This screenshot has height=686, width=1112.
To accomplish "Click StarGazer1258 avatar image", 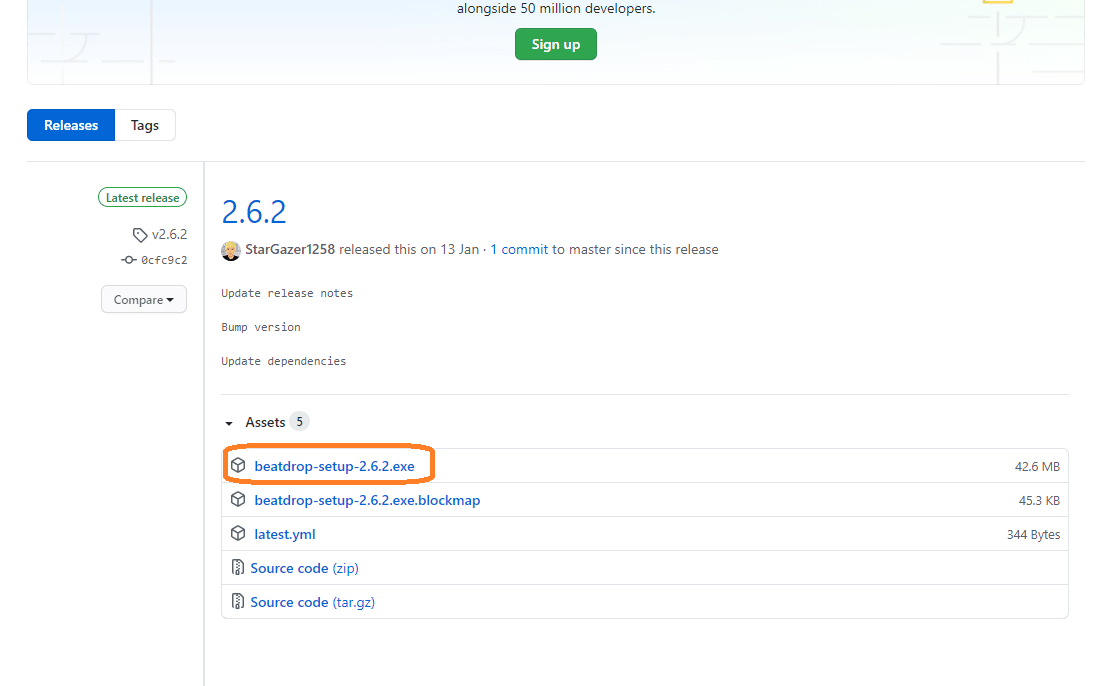I will (x=230, y=250).
